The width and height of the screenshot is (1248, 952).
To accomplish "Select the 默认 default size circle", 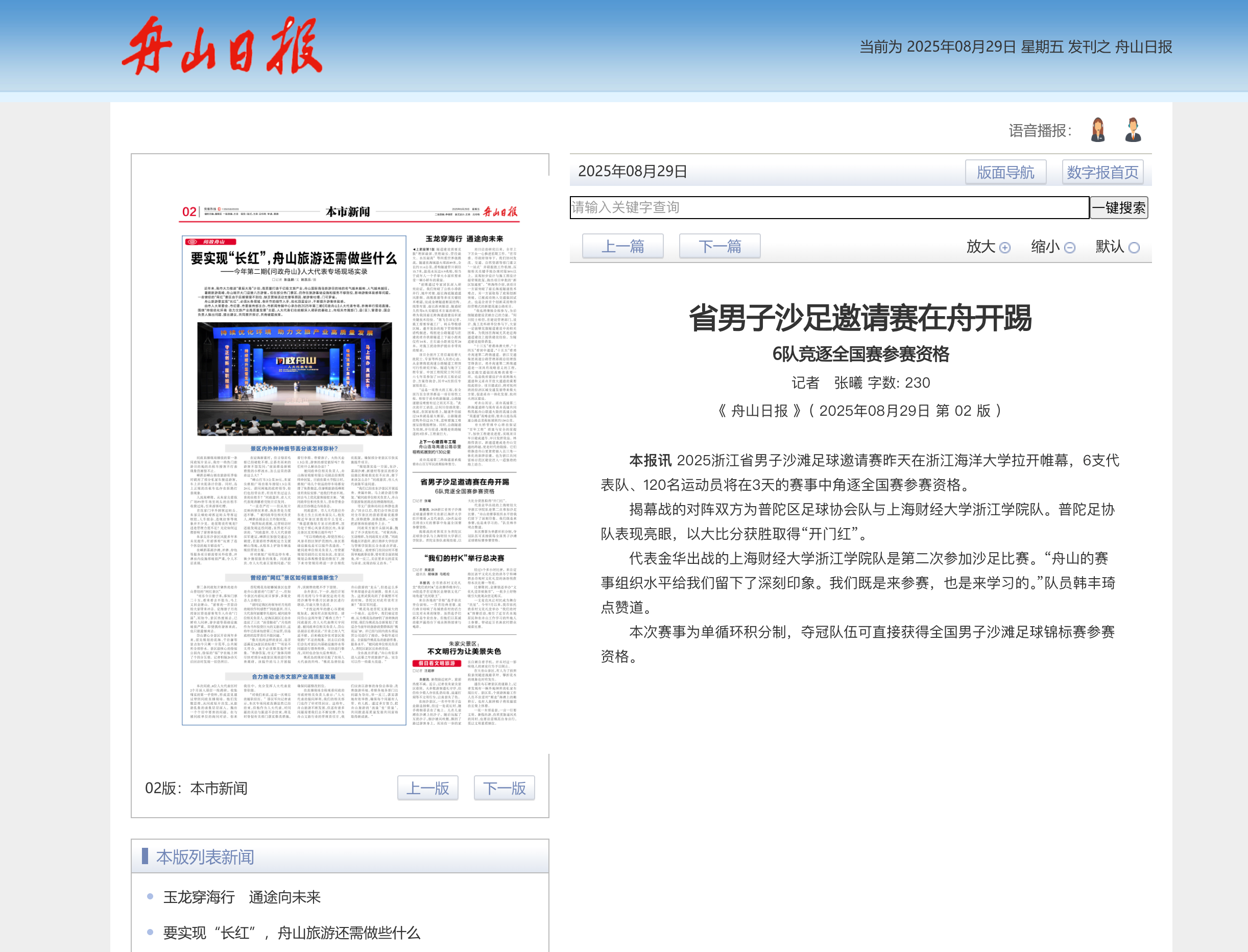I will pos(1134,248).
